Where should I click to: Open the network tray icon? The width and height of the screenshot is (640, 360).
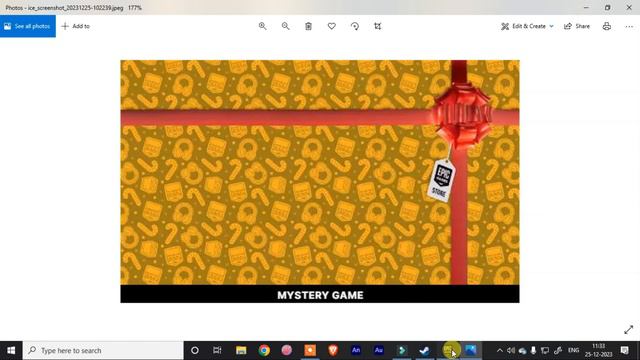tap(545, 350)
